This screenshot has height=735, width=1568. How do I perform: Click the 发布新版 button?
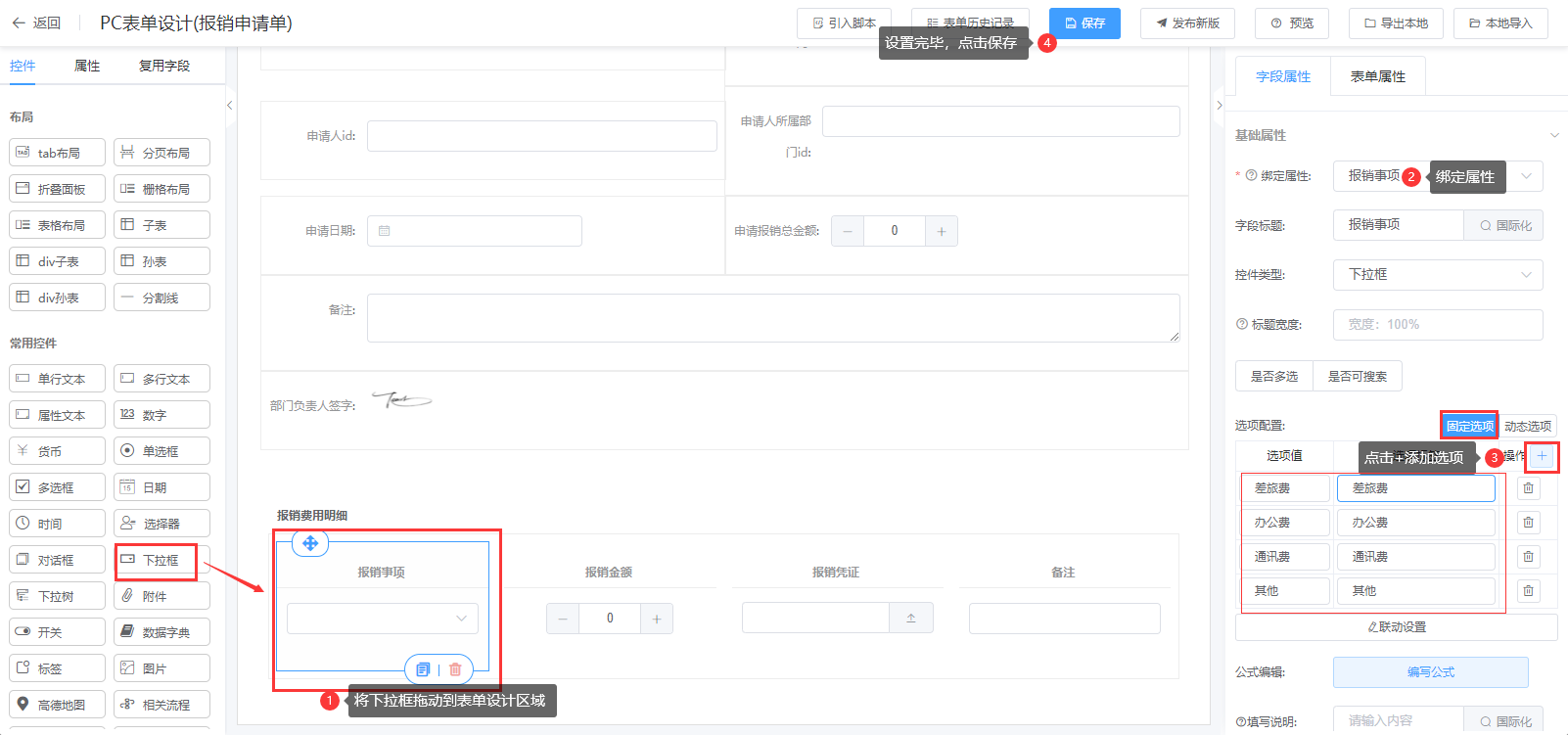click(1187, 23)
